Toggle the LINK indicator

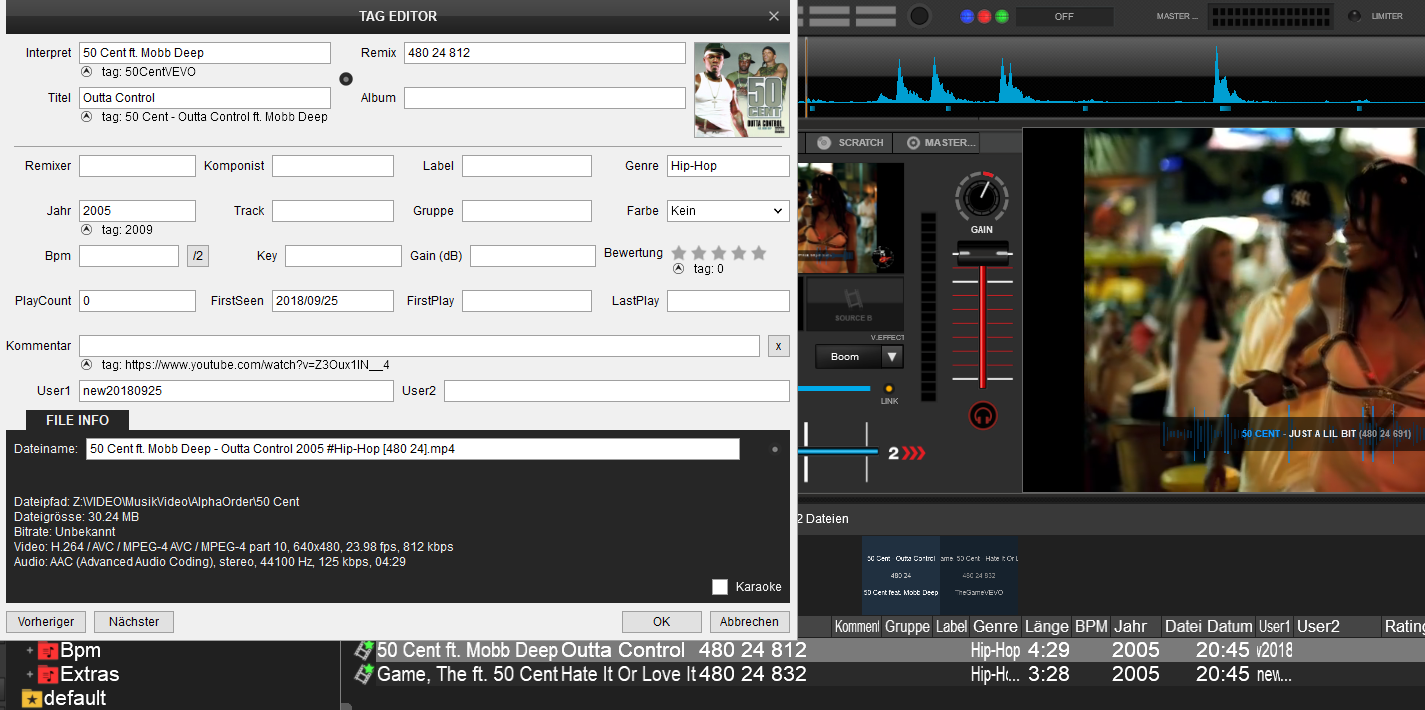(888, 388)
